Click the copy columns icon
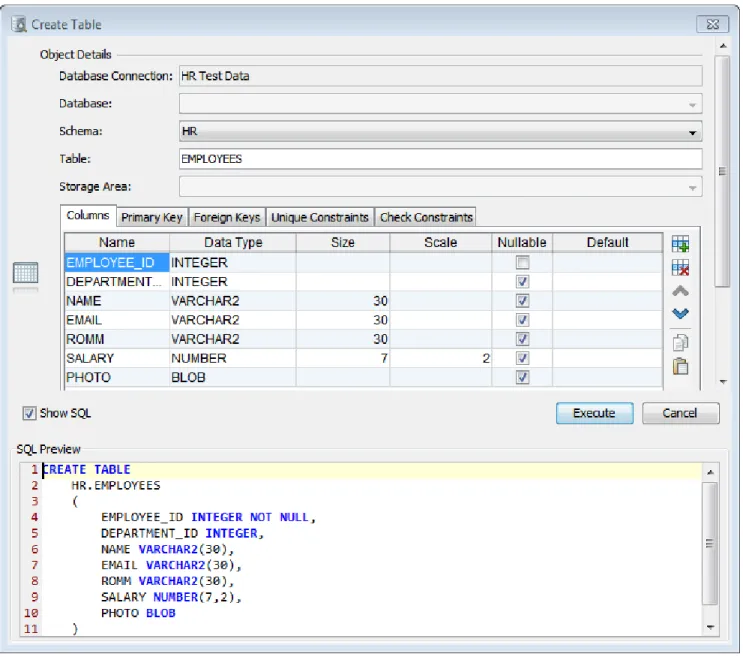Screen dimensions: 743x657 680,342
